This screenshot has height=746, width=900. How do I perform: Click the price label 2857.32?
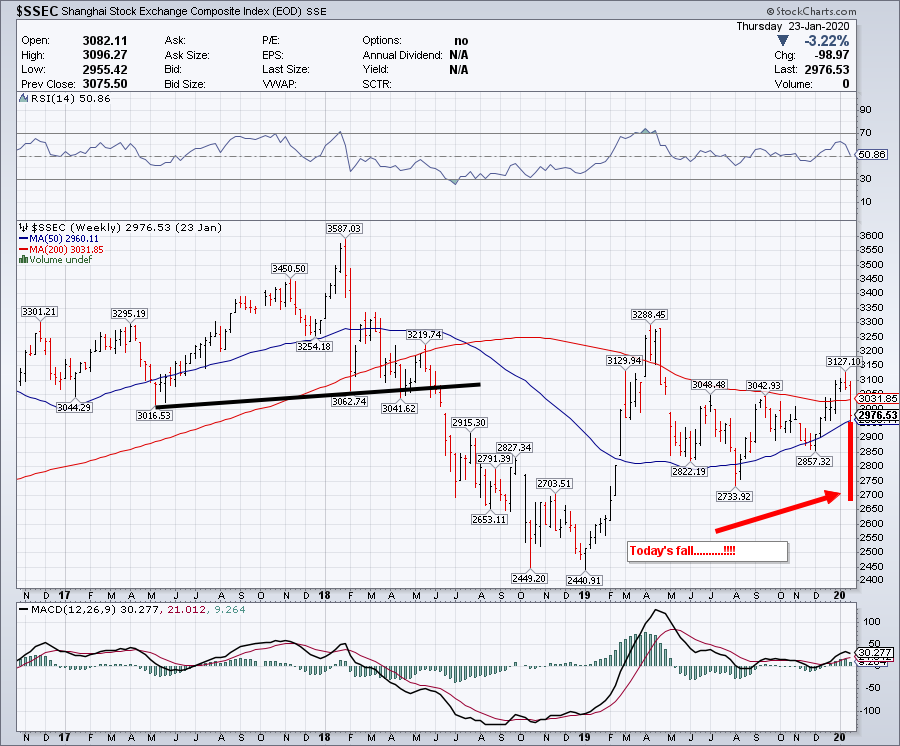[x=814, y=461]
